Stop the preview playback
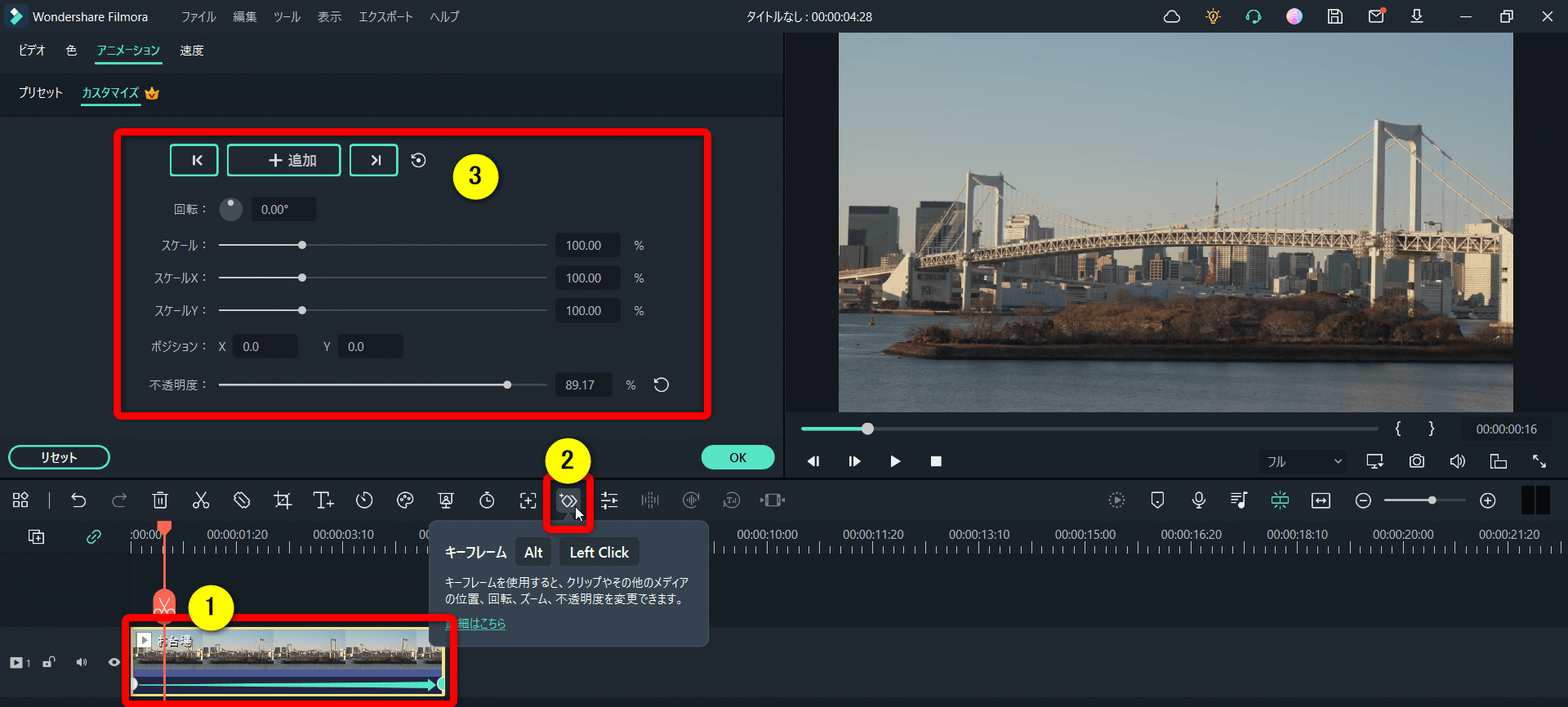The height and width of the screenshot is (707, 1568). coord(936,461)
